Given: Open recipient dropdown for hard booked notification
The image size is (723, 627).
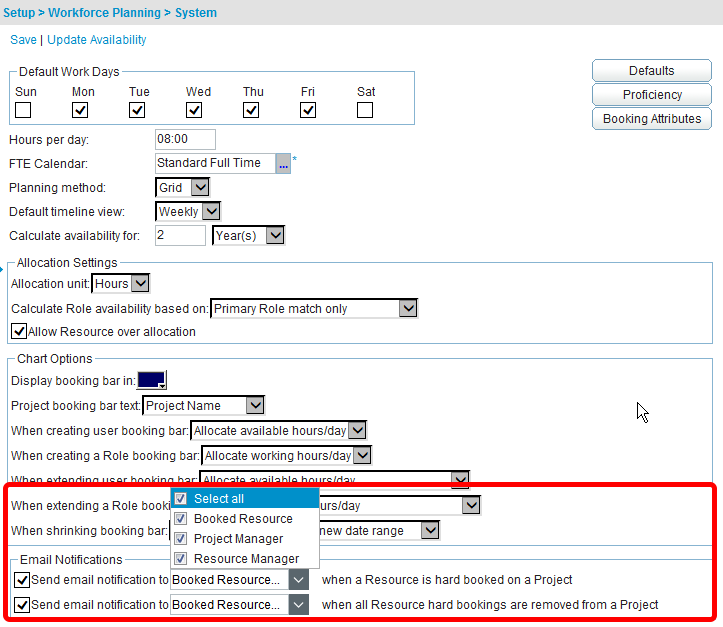Looking at the screenshot, I should tap(239, 580).
